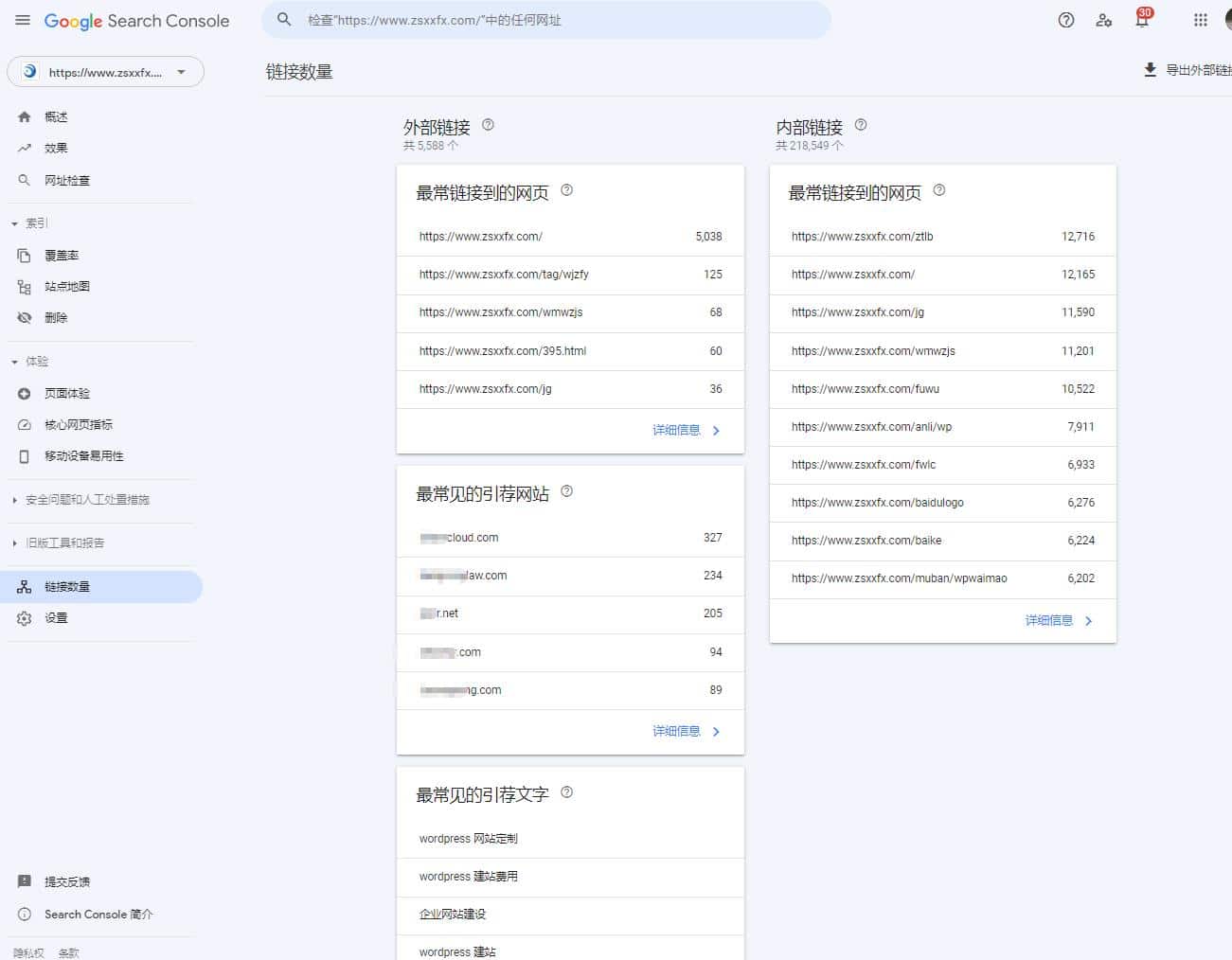1232x960 pixels.
Task: Open the notifications bell with 30 badge
Action: coord(1143,19)
